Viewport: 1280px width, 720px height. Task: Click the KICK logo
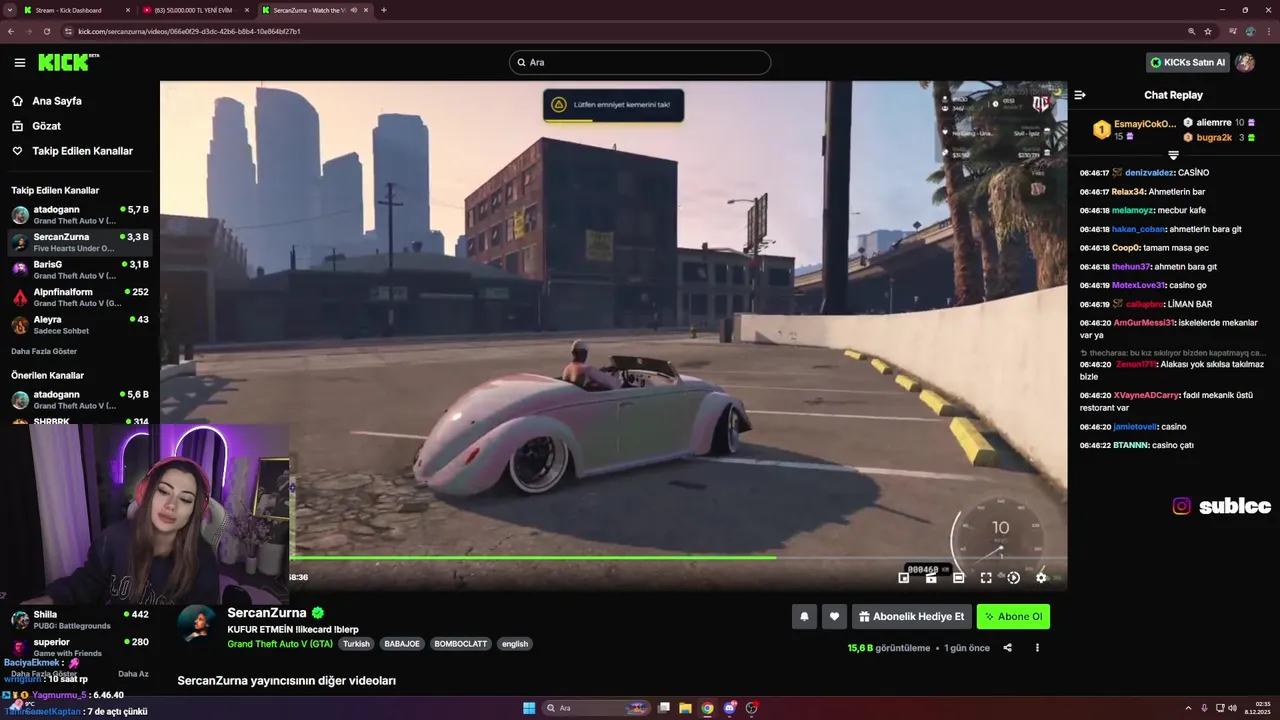click(x=68, y=62)
